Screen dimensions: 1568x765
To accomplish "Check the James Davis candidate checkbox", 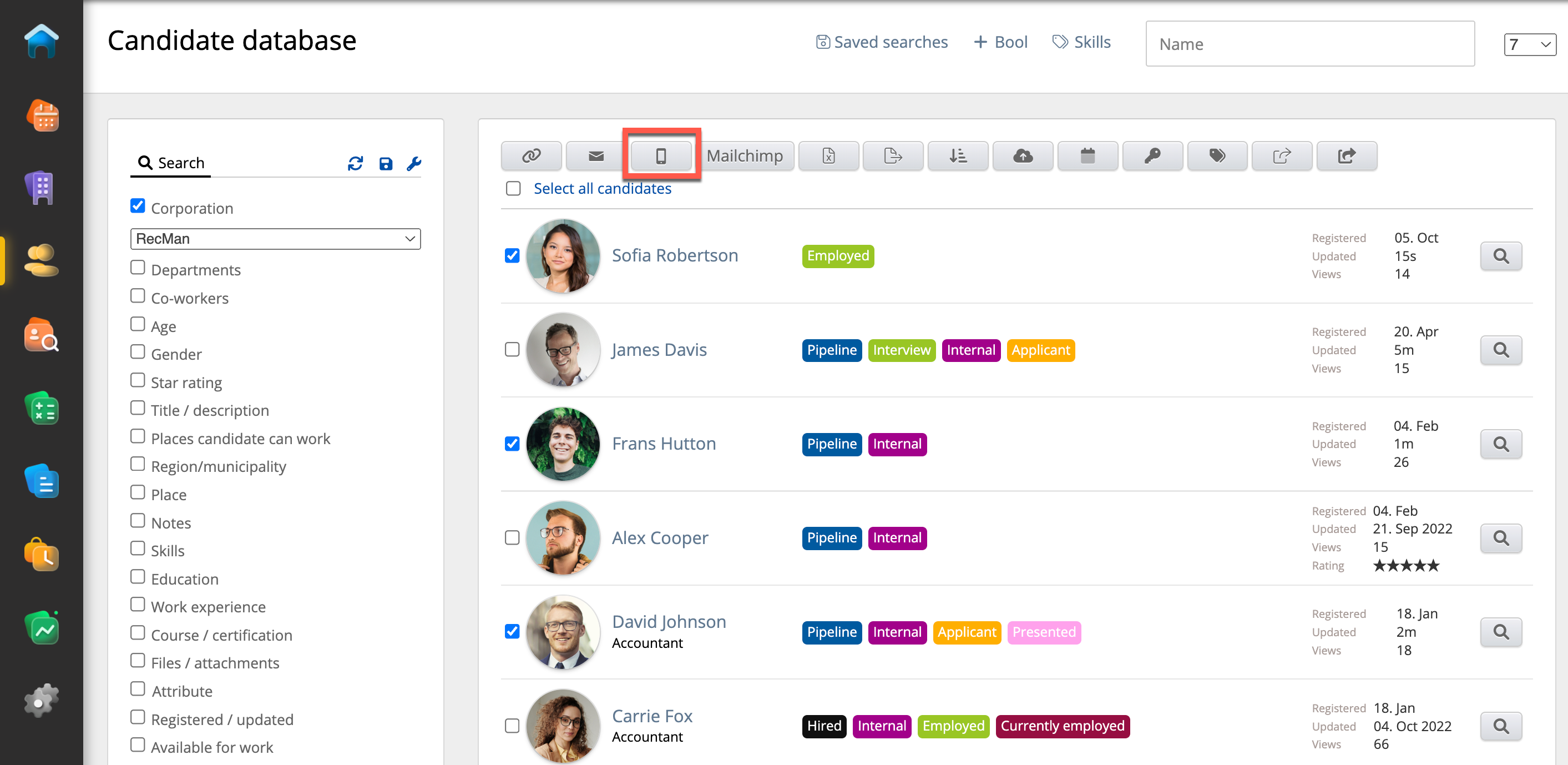I will (x=512, y=350).
